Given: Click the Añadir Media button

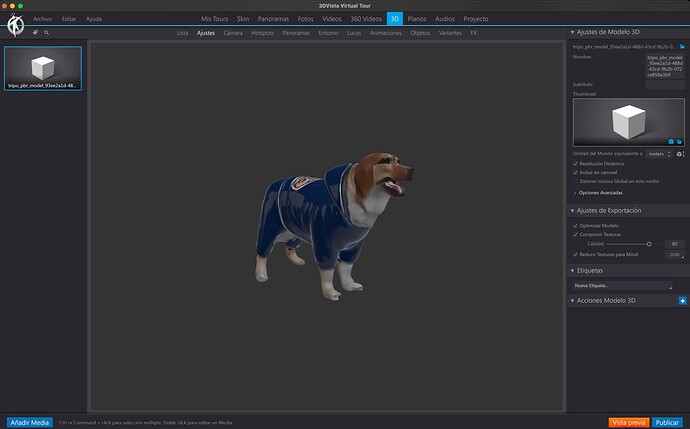Looking at the screenshot, I should [x=29, y=422].
